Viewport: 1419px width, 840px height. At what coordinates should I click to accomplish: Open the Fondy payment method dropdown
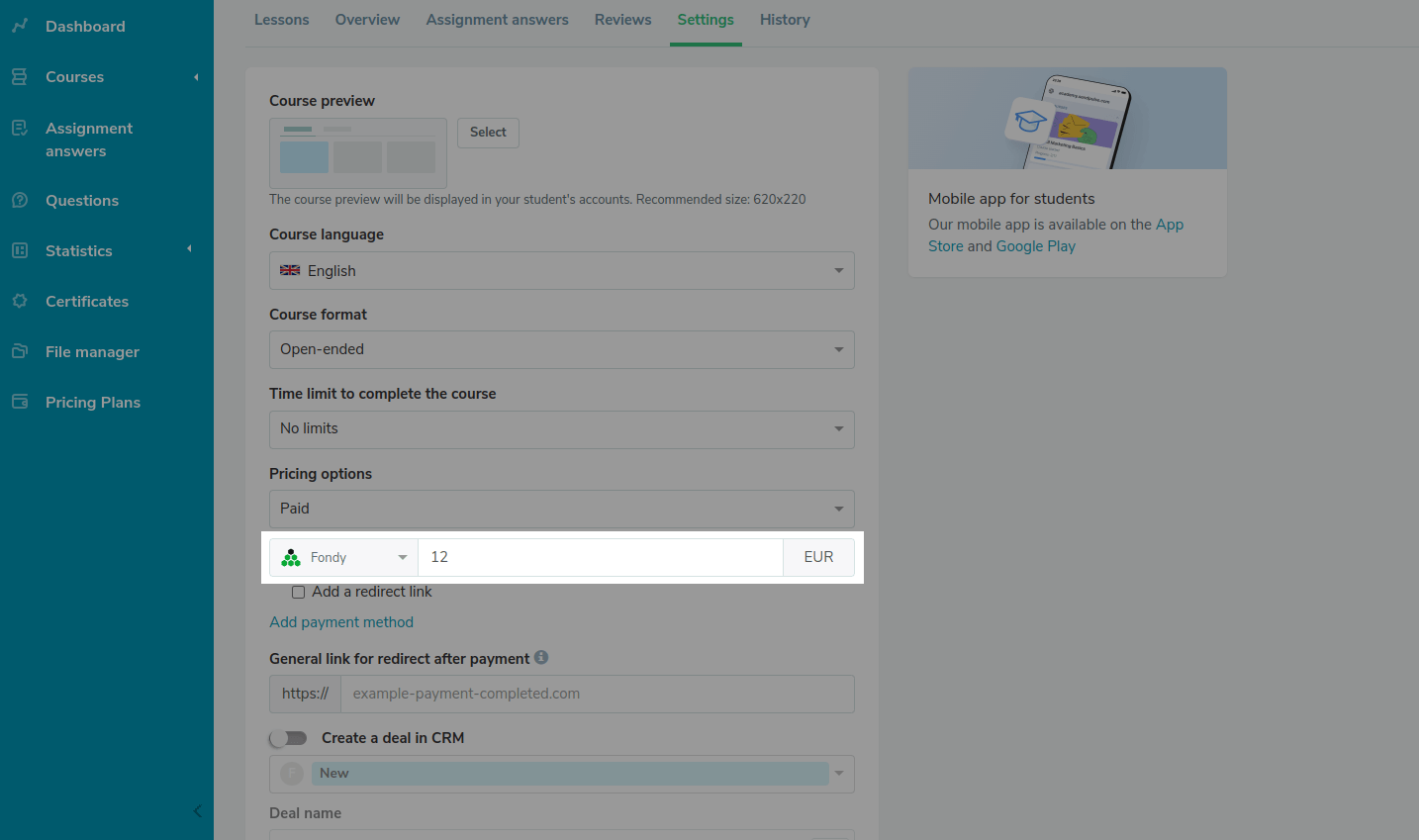click(343, 557)
